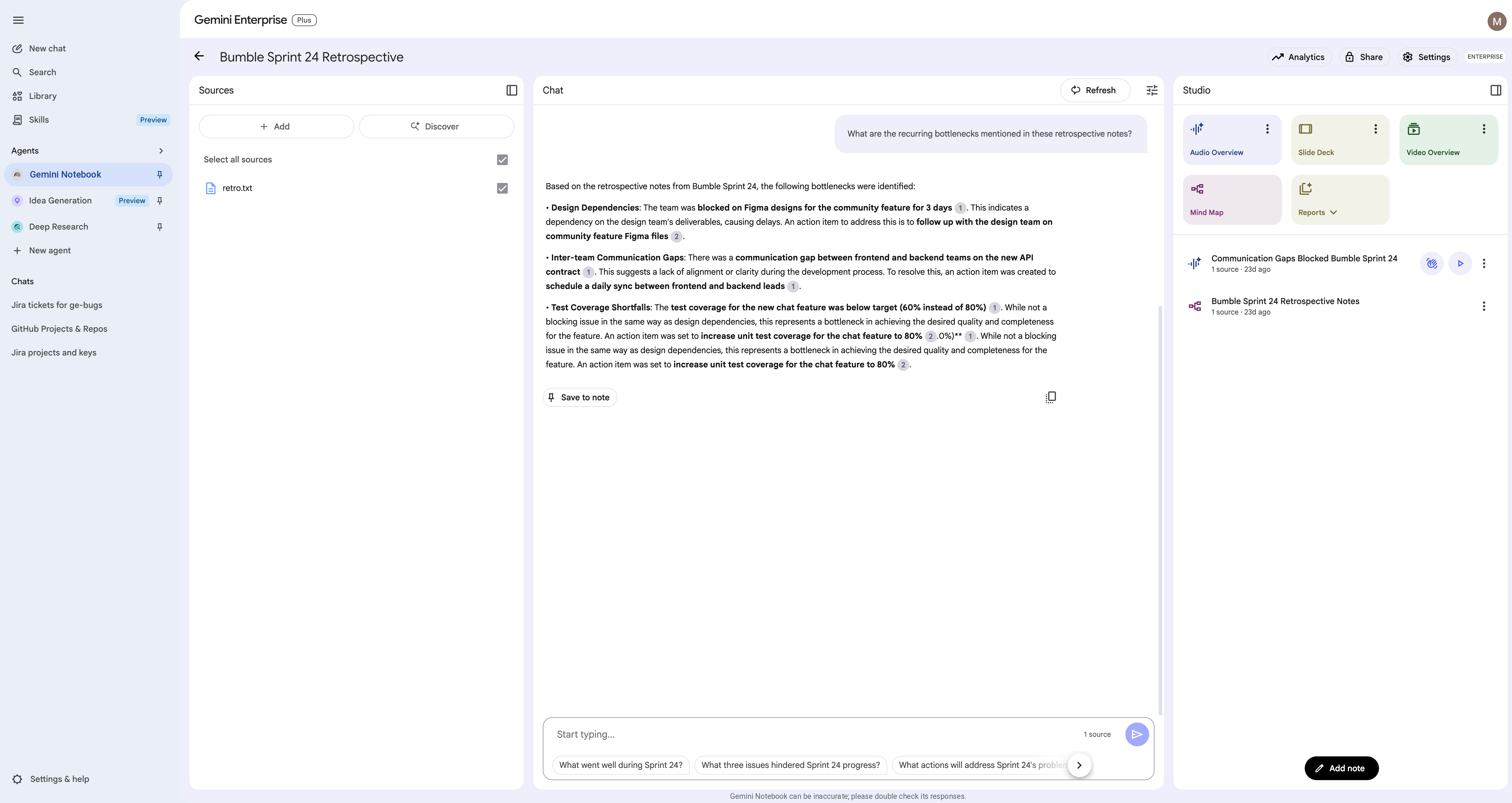Play the Communication Gaps audio overview
This screenshot has height=803, width=1512.
click(x=1460, y=263)
